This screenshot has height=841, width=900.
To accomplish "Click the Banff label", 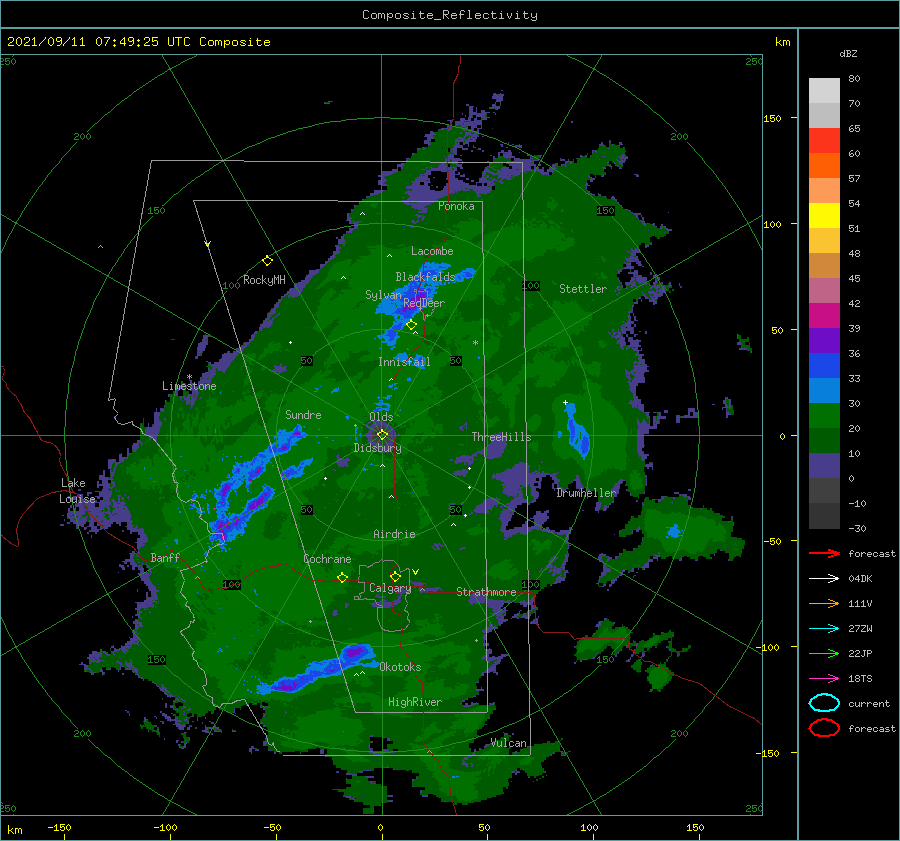I will click(x=165, y=557).
